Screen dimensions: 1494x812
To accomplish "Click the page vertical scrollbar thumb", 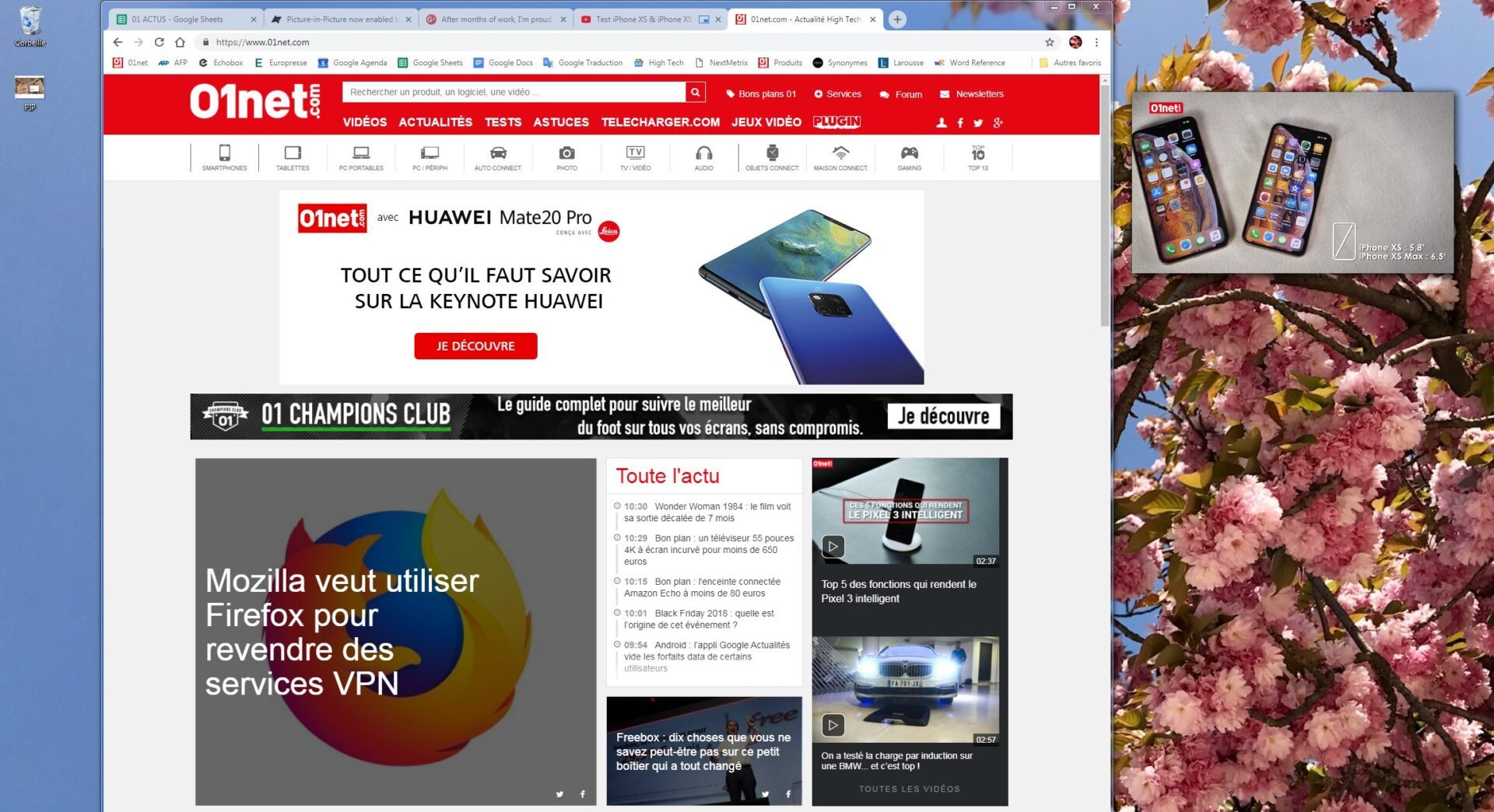I will [1105, 202].
